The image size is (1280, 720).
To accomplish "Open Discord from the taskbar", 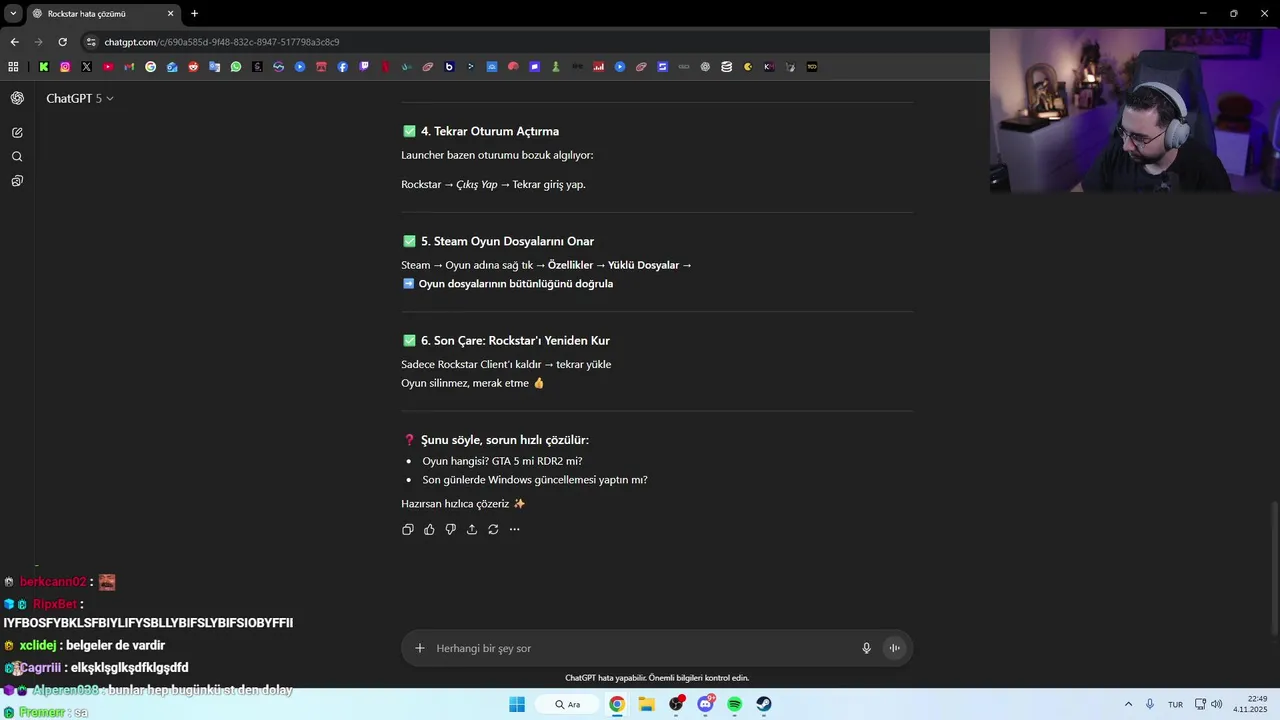I will [x=706, y=704].
